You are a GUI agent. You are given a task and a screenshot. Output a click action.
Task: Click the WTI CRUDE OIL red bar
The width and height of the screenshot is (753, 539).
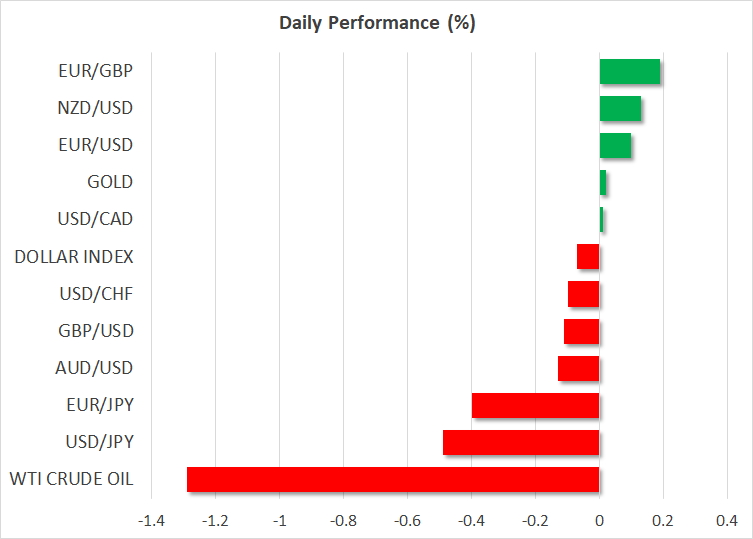(392, 480)
